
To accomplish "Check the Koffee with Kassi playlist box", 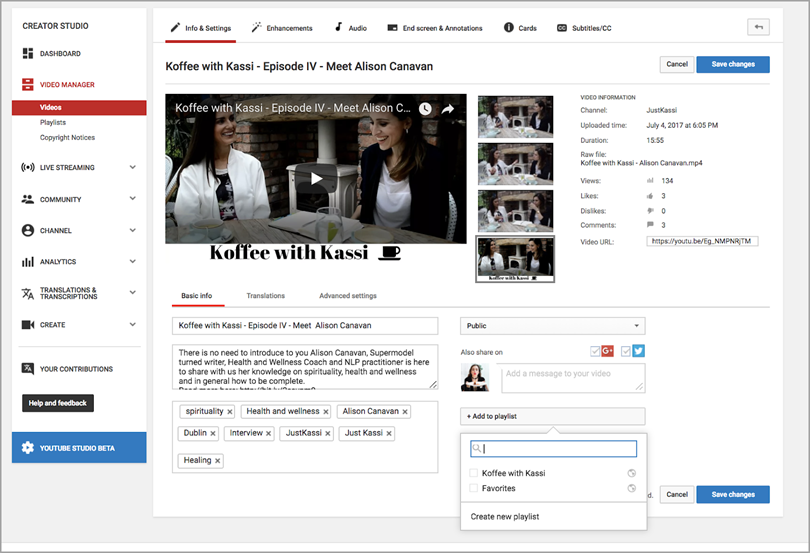I will 473,473.
